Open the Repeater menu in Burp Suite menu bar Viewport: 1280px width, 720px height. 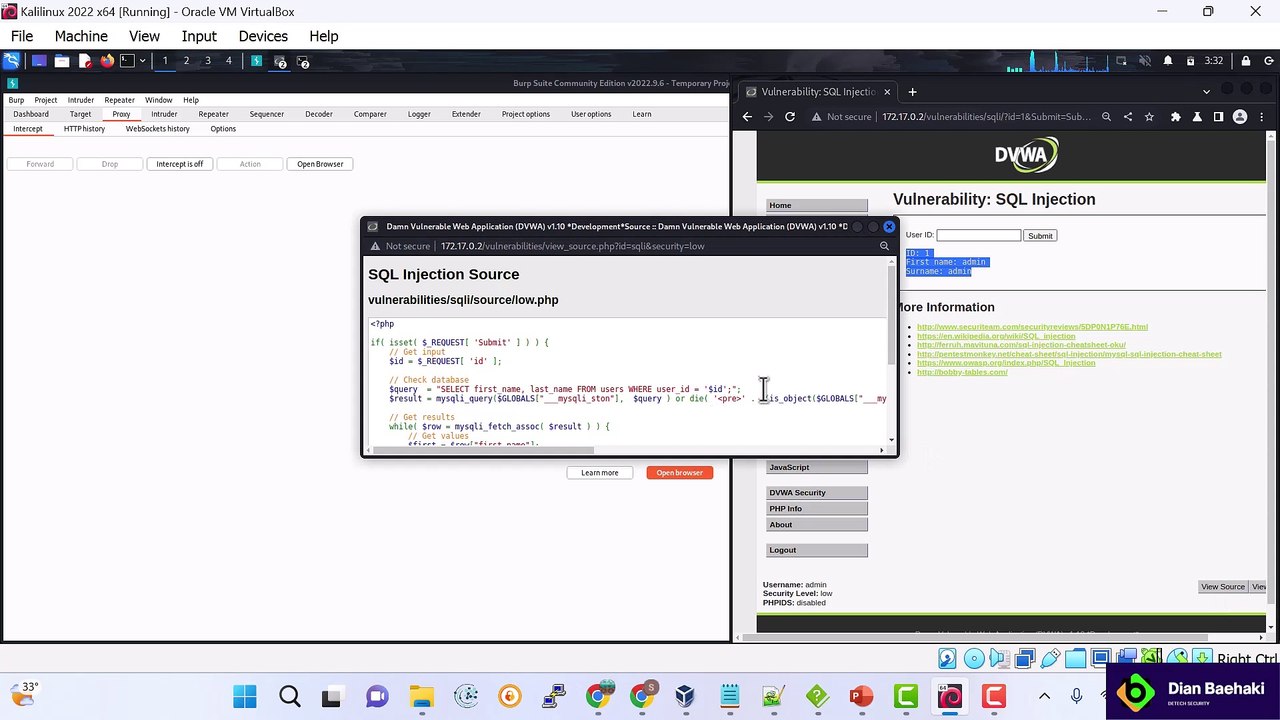tap(120, 100)
